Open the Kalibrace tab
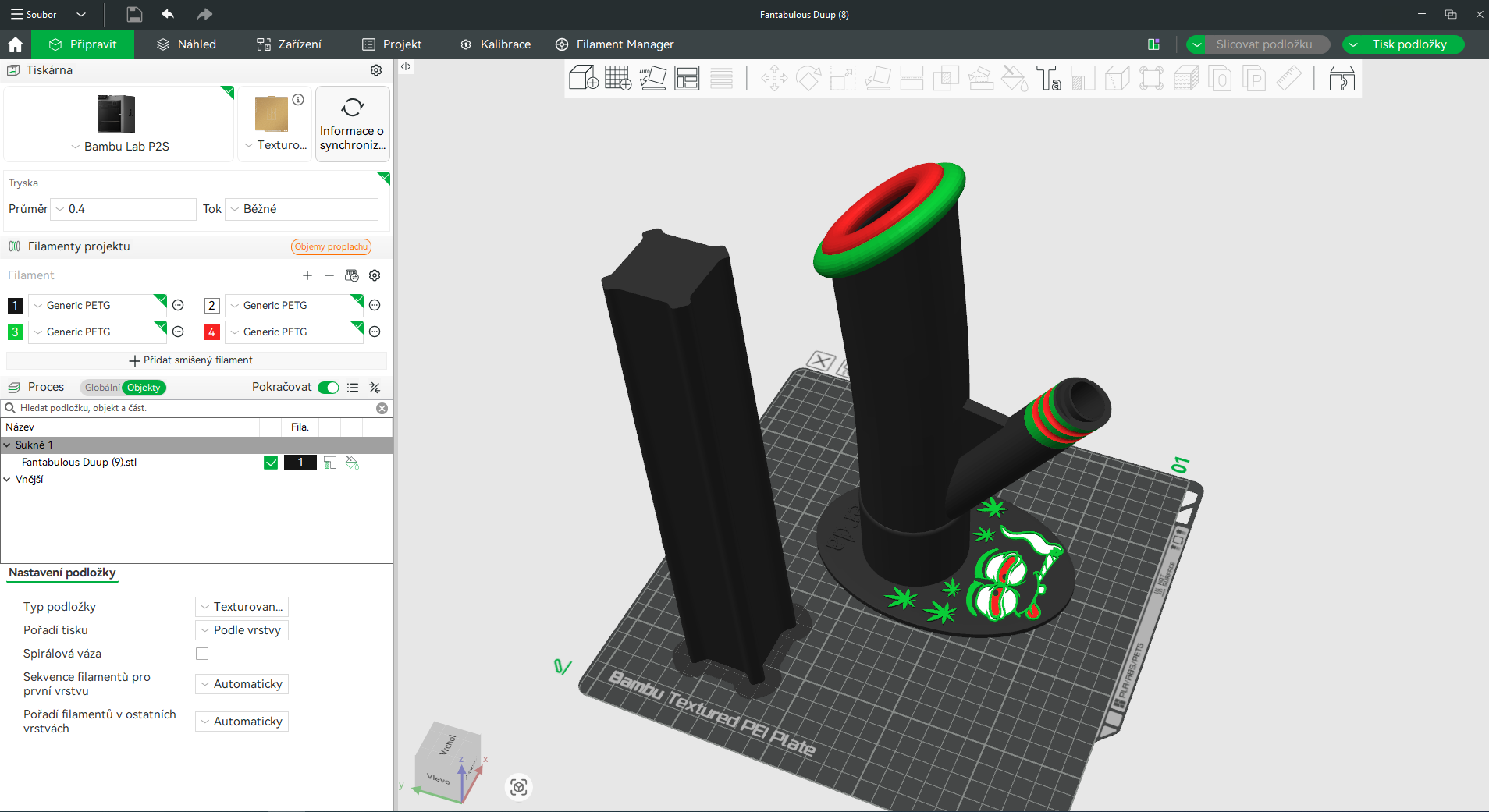1489x812 pixels. [x=496, y=44]
